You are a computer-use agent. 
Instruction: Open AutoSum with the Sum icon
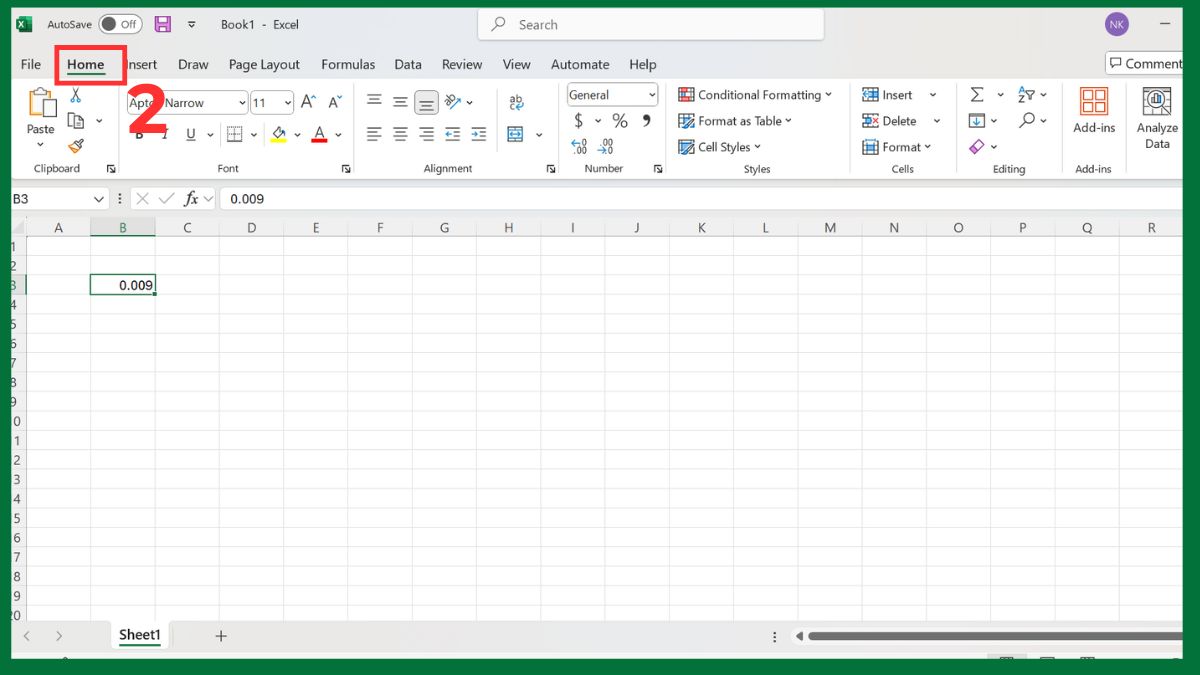tap(977, 94)
